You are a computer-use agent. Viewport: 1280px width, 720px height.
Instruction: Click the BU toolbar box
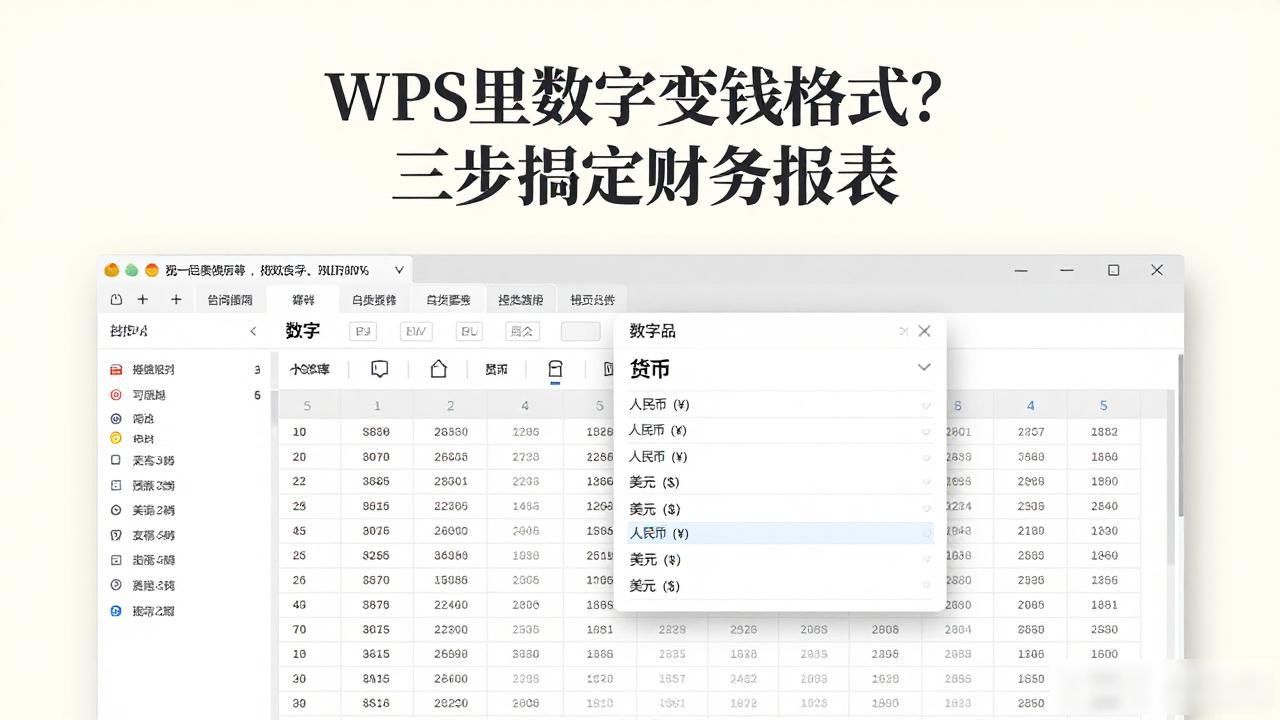tap(468, 331)
